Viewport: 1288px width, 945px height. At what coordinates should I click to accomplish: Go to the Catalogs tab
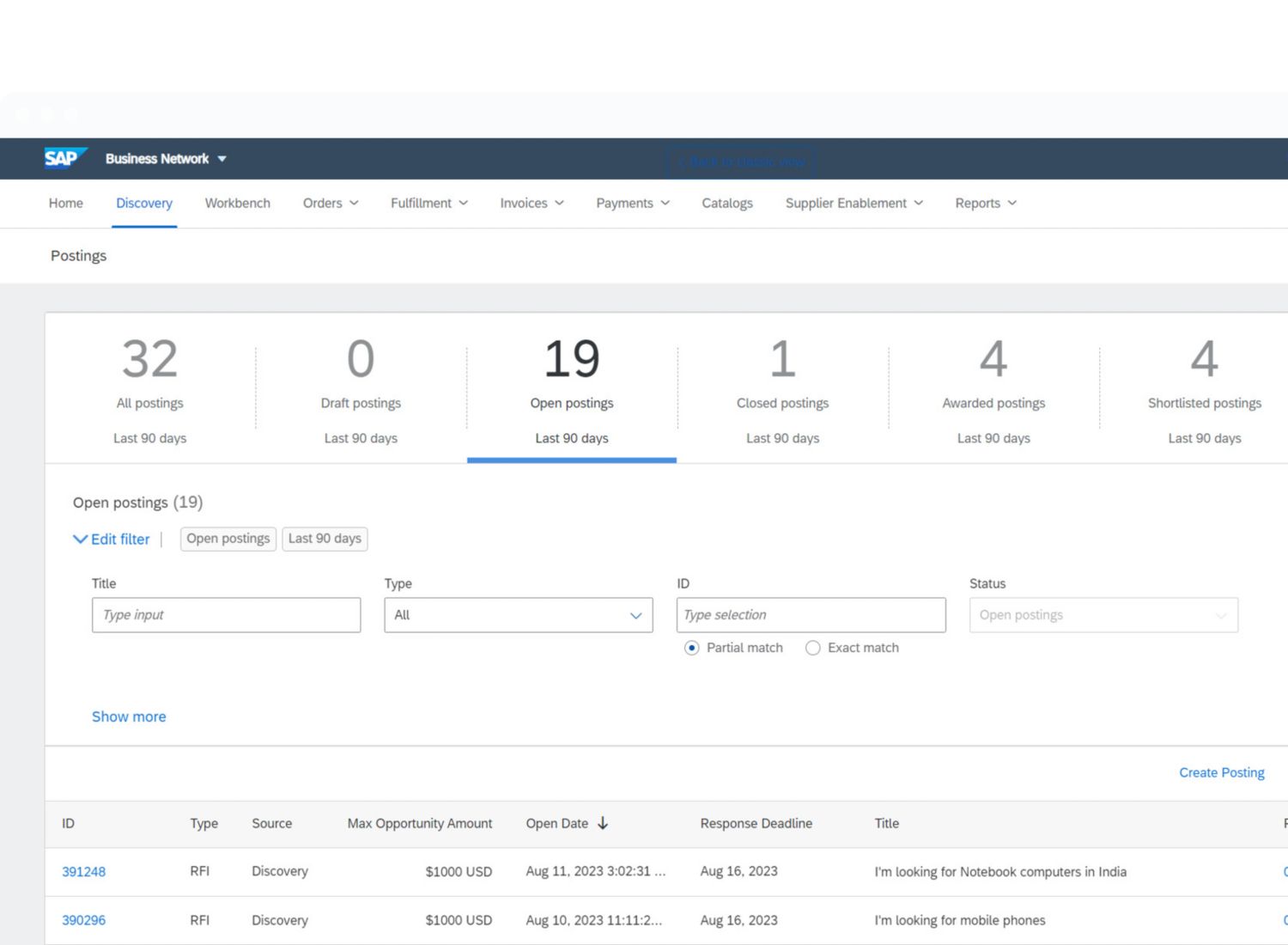pyautogui.click(x=726, y=204)
